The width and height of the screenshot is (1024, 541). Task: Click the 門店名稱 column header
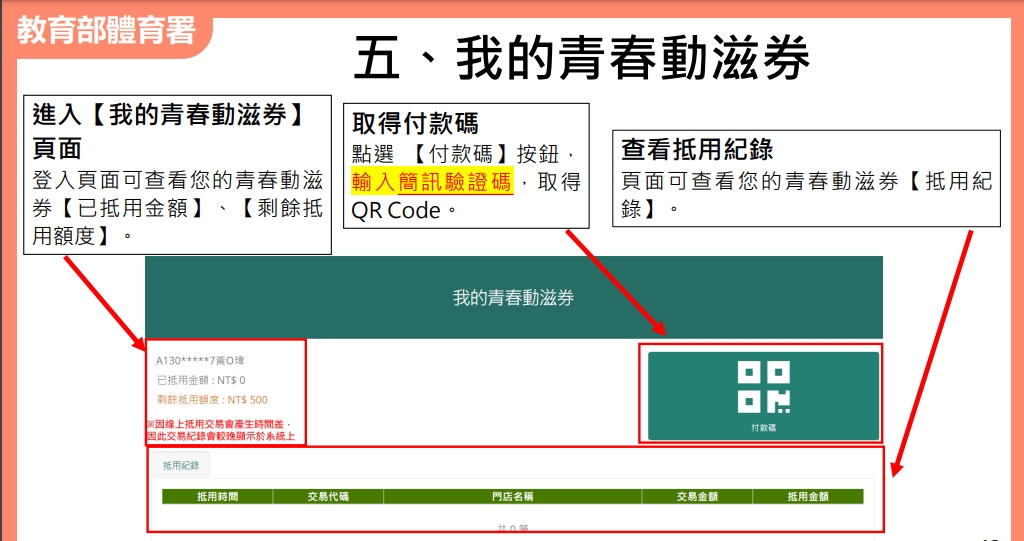coord(513,497)
